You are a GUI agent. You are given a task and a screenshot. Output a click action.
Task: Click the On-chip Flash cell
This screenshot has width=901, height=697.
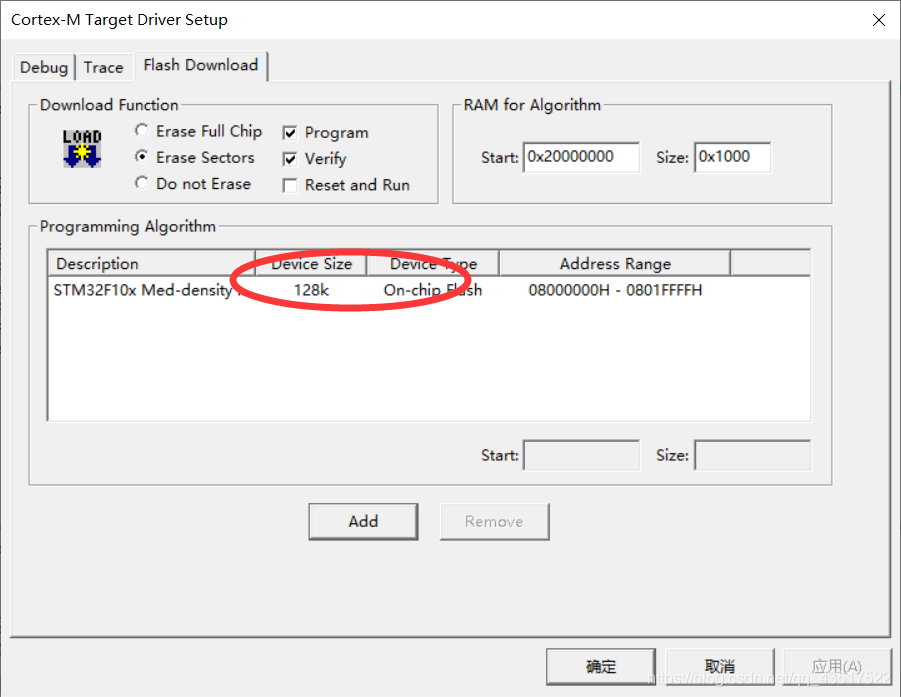tap(433, 290)
